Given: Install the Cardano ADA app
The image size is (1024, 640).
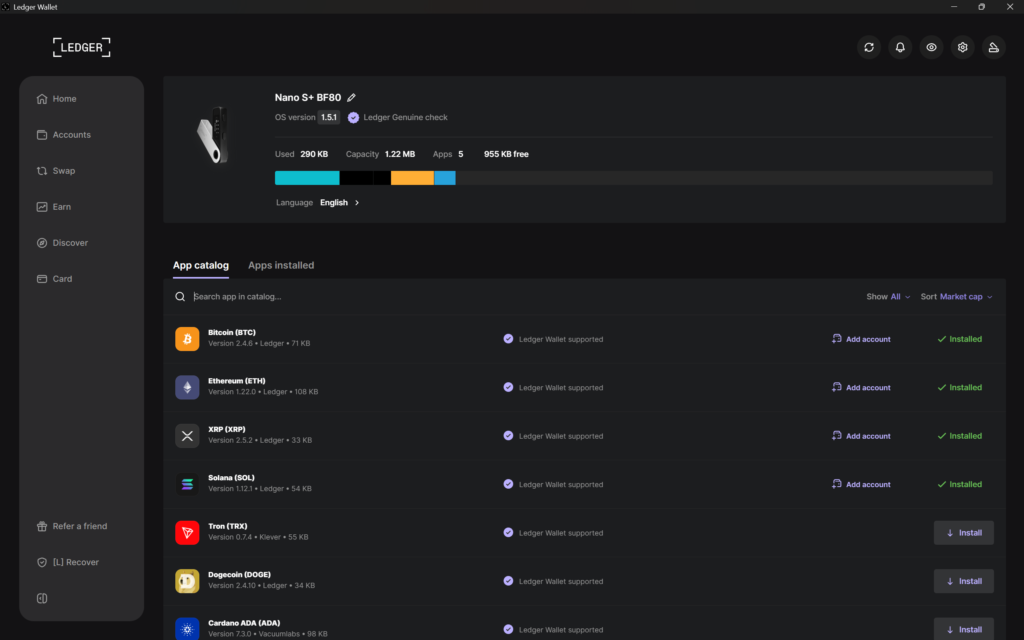Looking at the screenshot, I should coord(963,629).
